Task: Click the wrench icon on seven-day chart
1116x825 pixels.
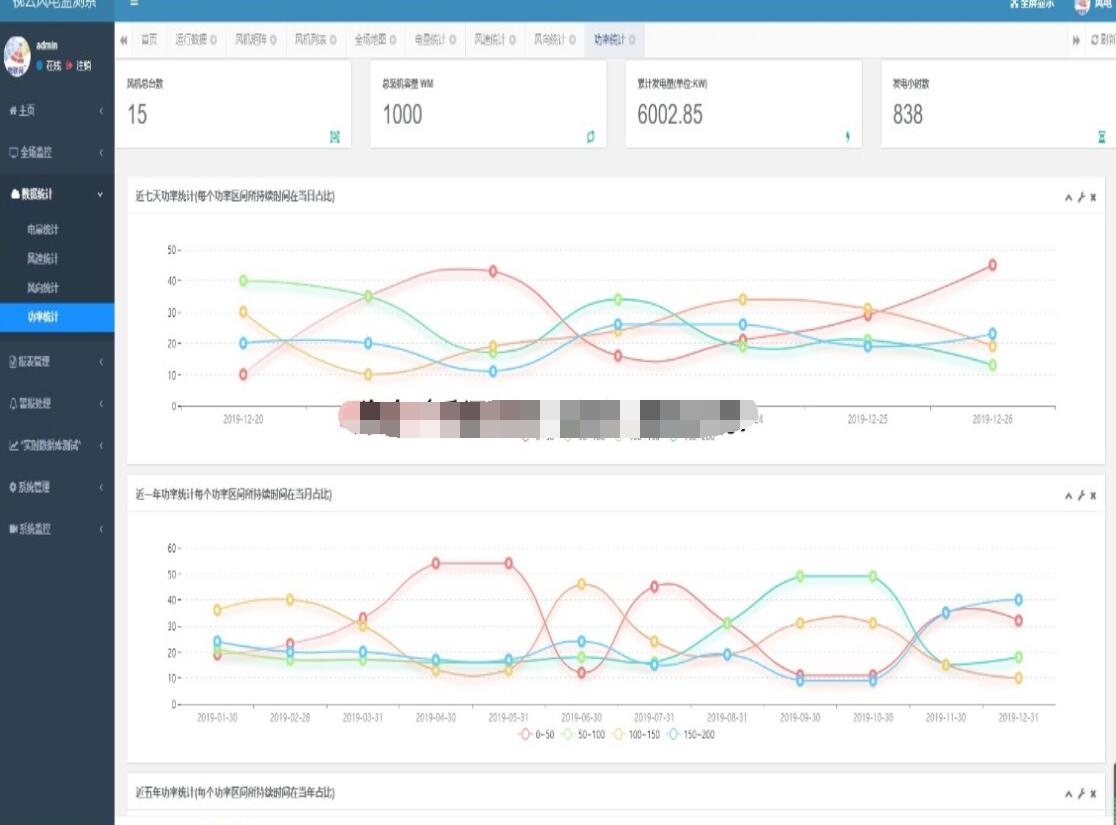Action: tap(1081, 198)
